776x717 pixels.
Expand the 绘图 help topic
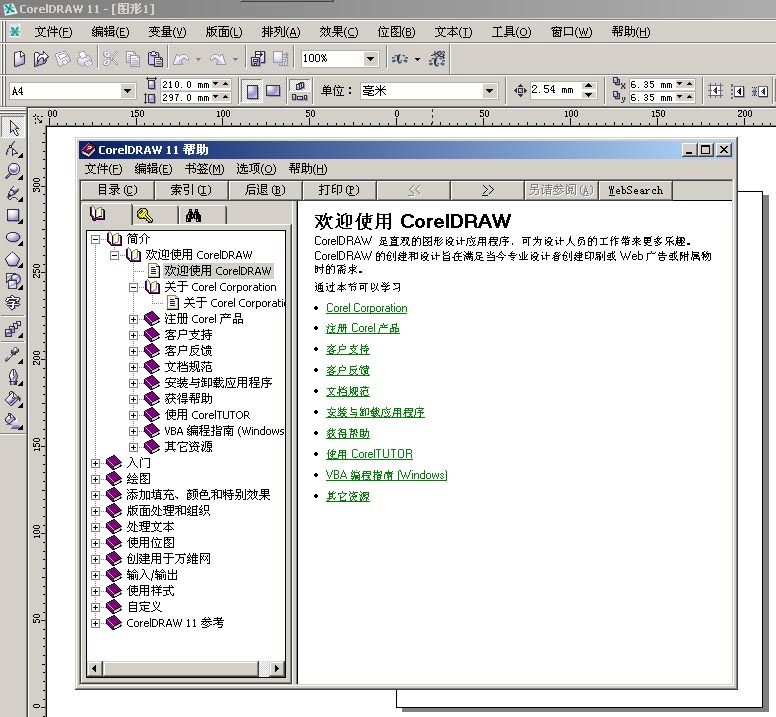point(96,479)
